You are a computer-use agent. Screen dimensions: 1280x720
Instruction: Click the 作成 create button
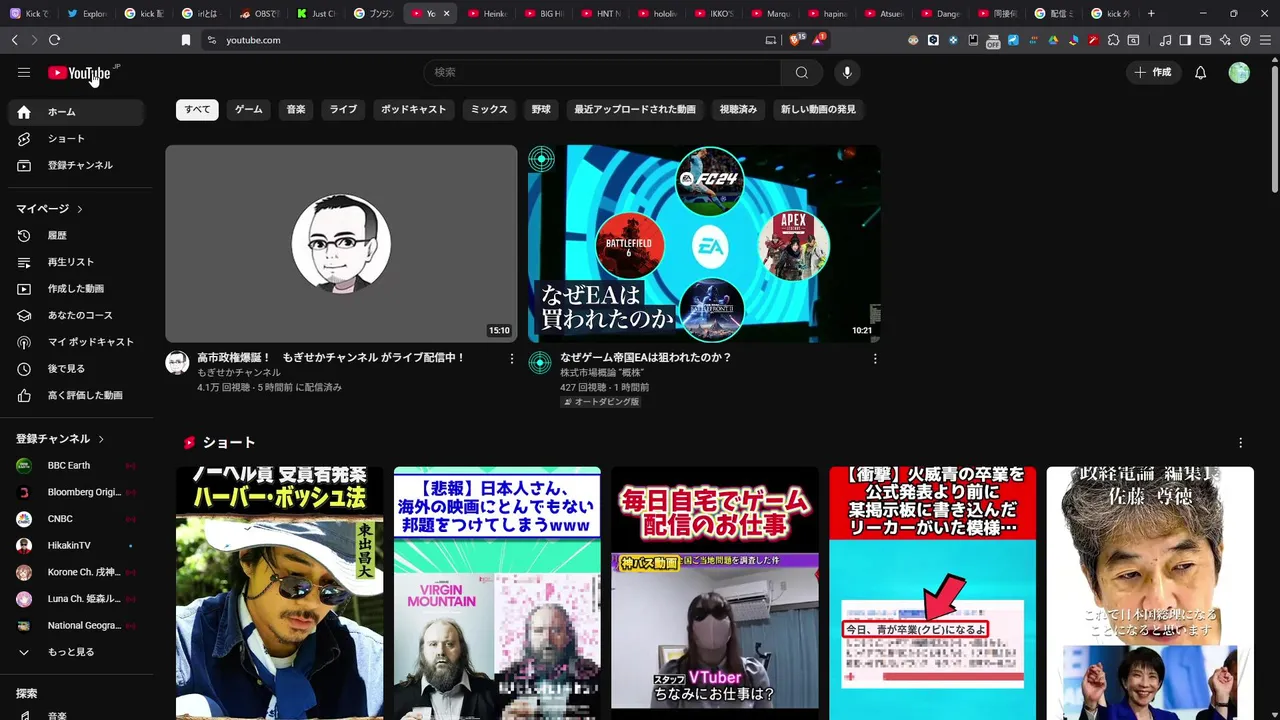[1152, 72]
